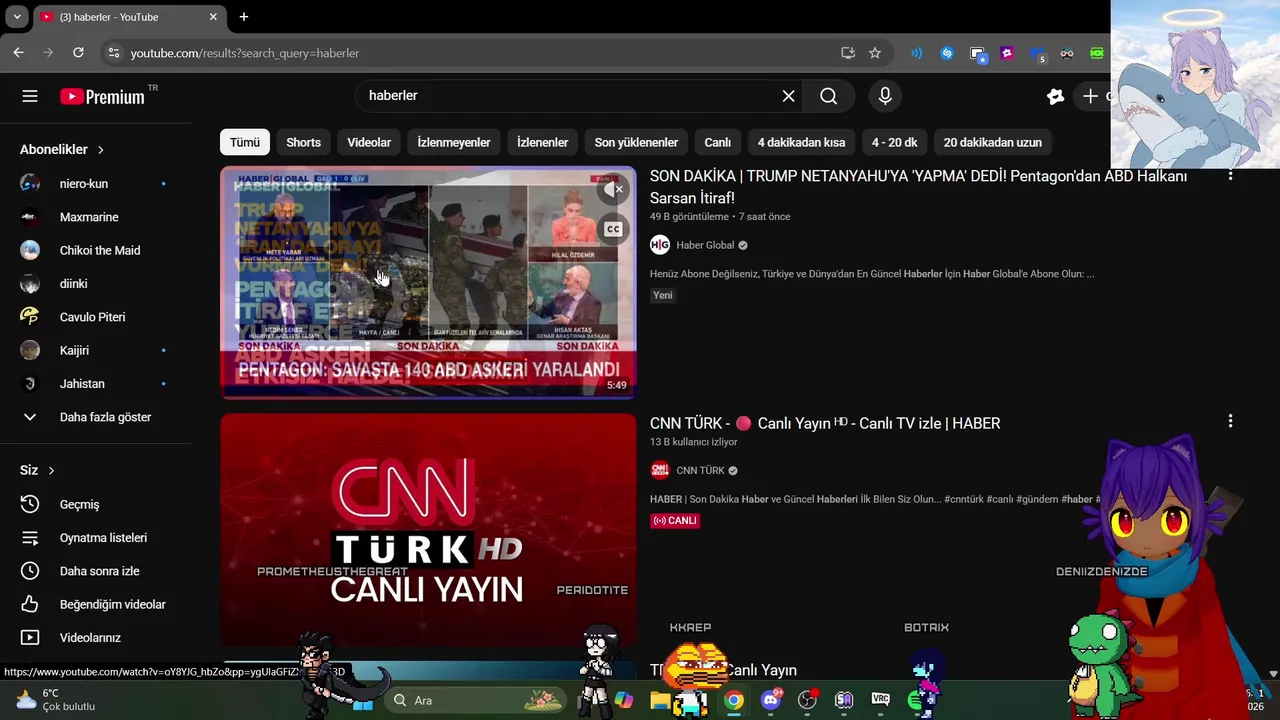Bookmark this page with star icon
This screenshot has width=1280, height=720.
pos(875,53)
